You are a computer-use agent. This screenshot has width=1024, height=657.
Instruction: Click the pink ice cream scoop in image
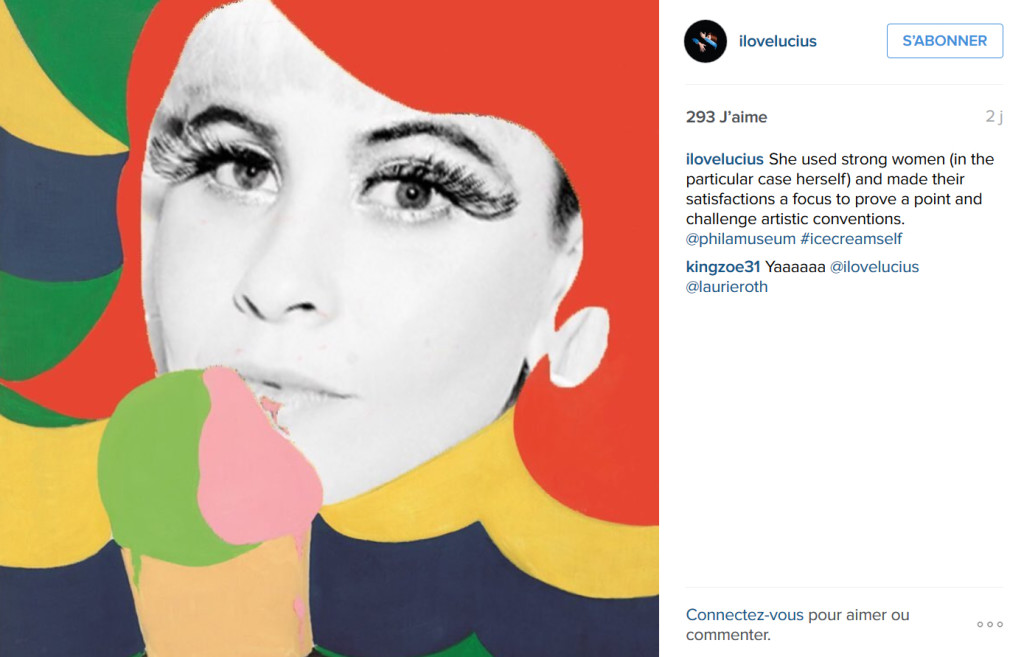(258, 457)
